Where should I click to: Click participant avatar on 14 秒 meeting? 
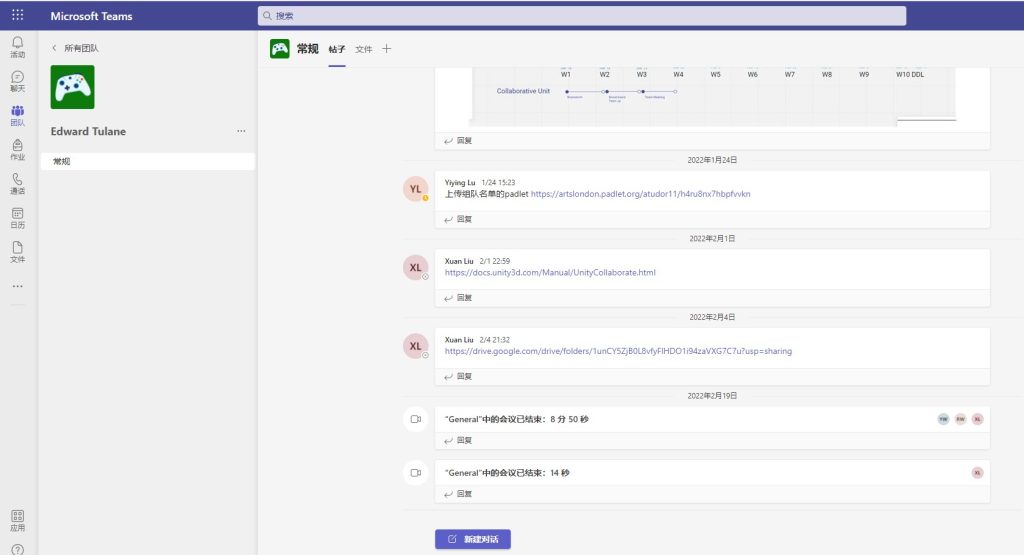point(977,473)
